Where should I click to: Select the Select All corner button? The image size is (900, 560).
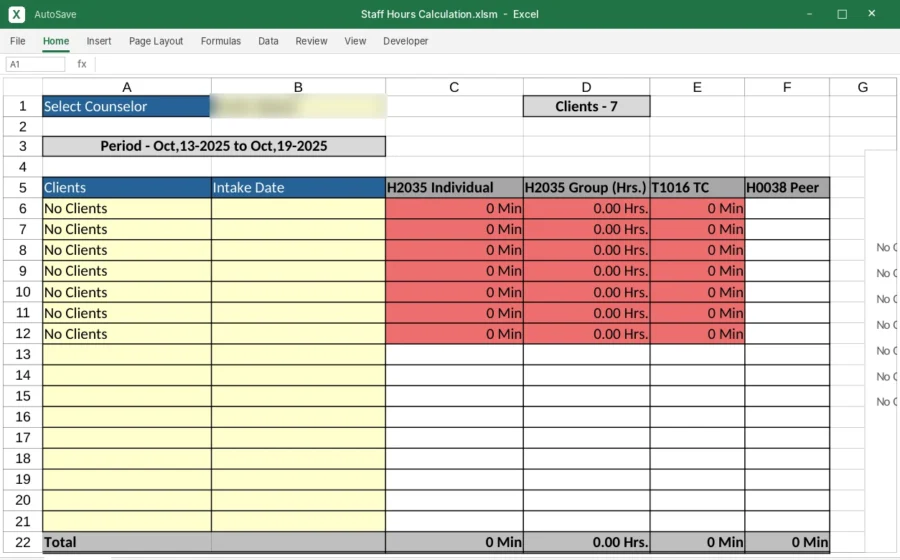click(23, 87)
